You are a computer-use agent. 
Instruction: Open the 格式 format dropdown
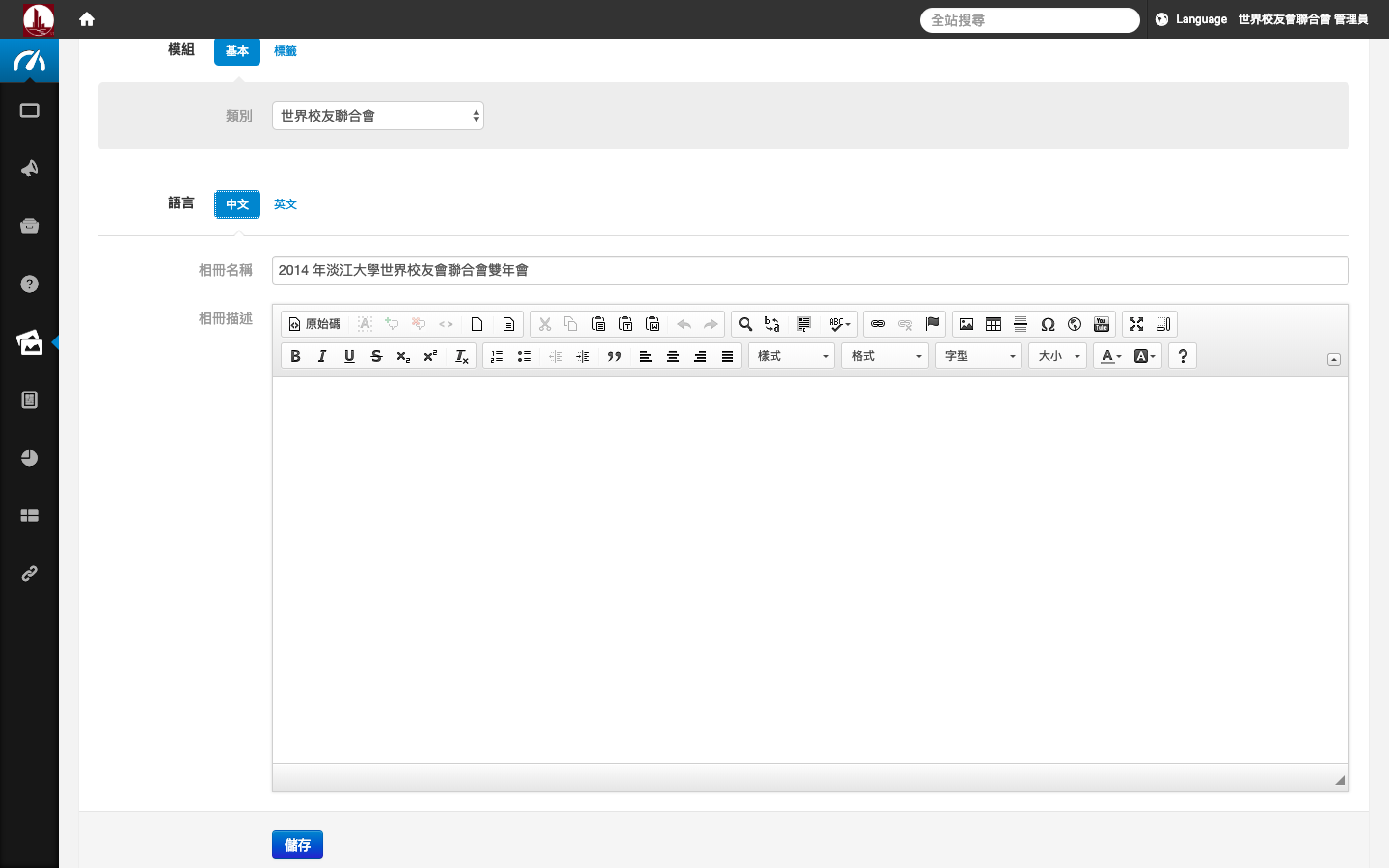click(885, 356)
